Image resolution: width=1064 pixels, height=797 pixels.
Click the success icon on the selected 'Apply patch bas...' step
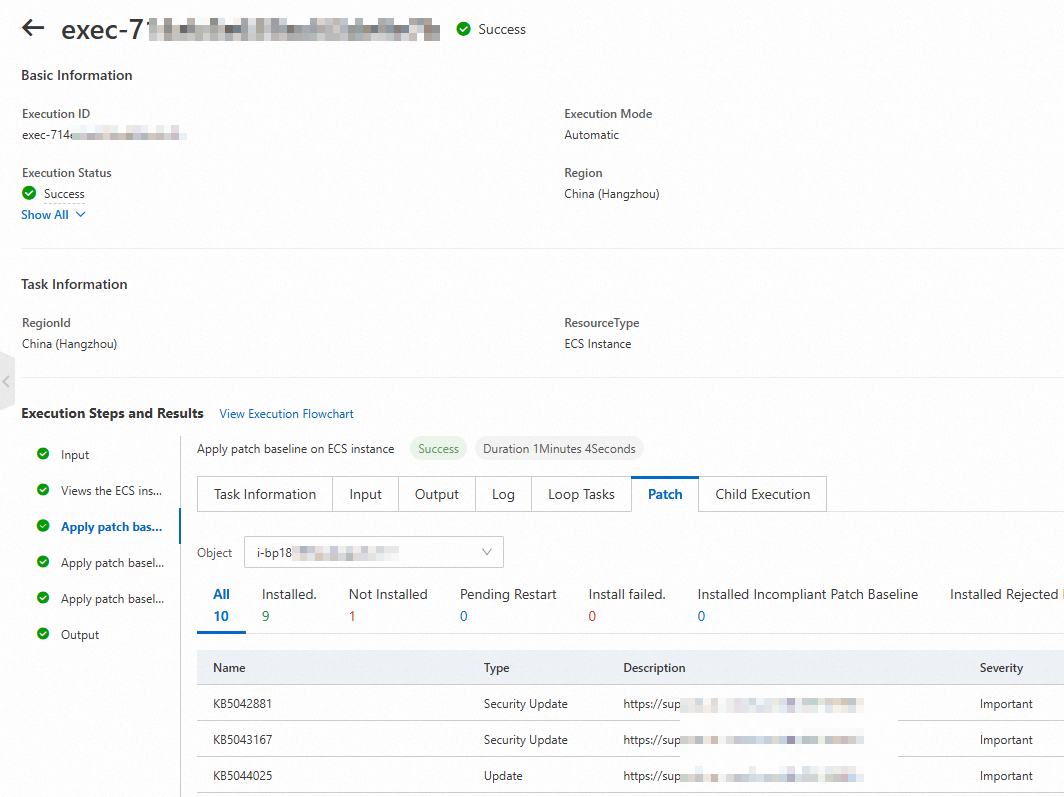click(x=43, y=526)
